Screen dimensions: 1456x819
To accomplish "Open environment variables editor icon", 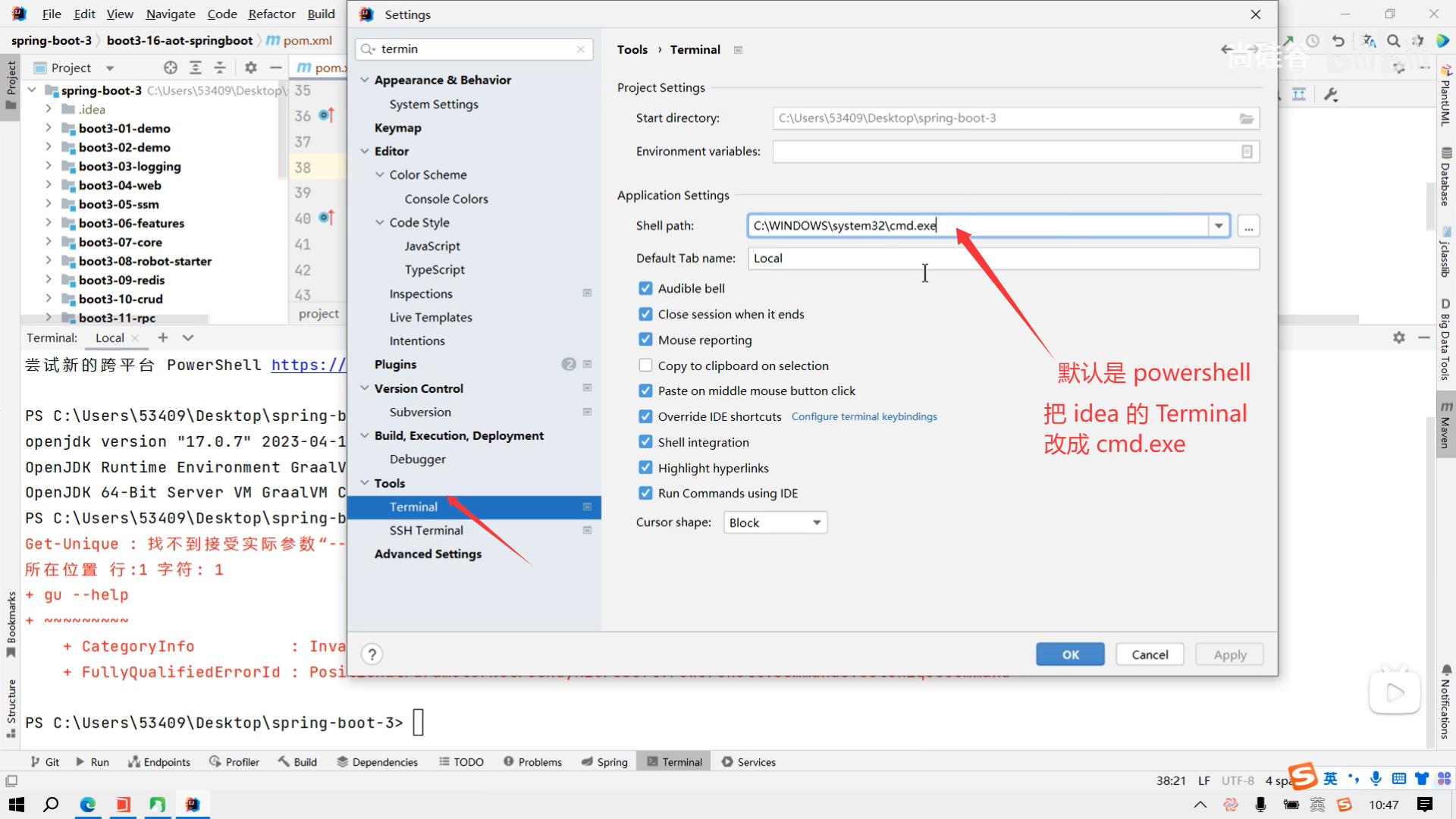I will (x=1247, y=152).
